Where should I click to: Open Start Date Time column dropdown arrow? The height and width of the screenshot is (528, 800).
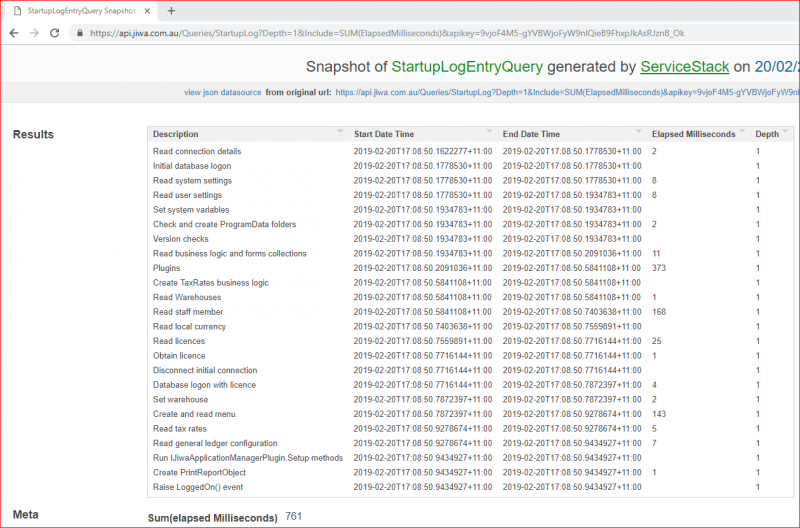[x=490, y=133]
